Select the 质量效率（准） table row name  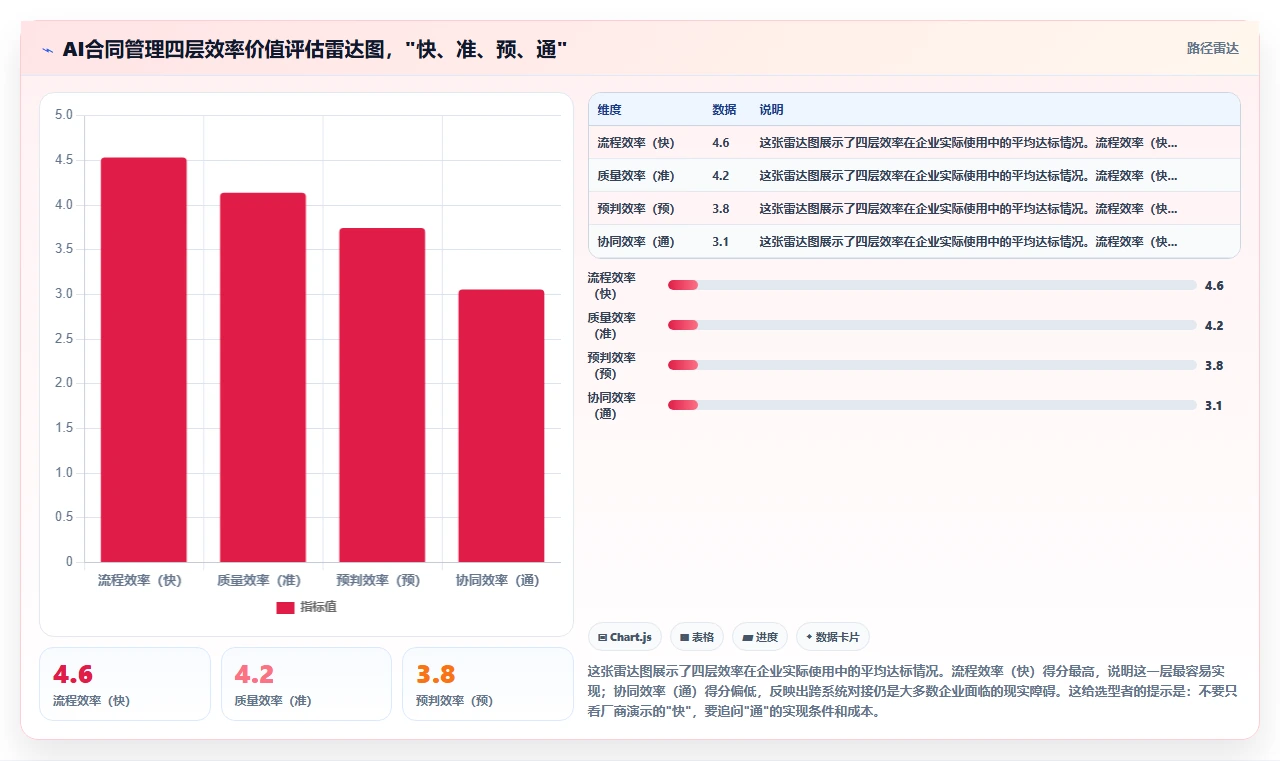click(x=635, y=176)
